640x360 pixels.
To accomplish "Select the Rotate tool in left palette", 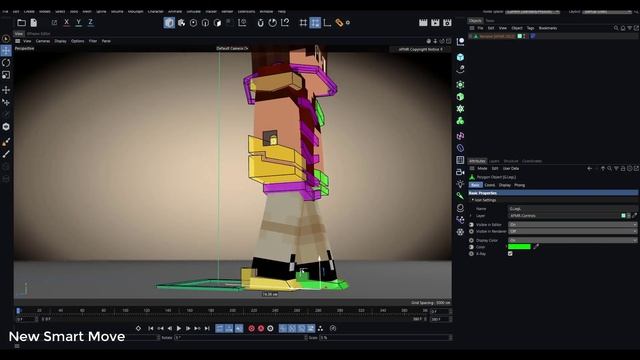I will coord(6,63).
